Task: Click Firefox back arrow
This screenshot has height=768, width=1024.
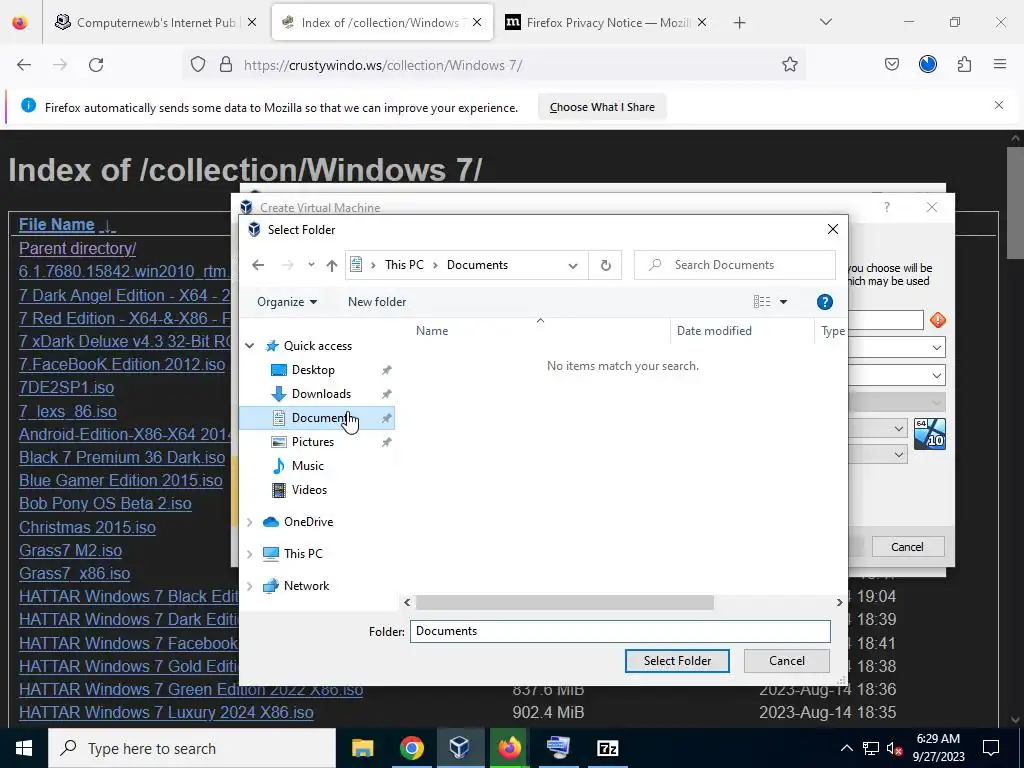Action: (24, 65)
